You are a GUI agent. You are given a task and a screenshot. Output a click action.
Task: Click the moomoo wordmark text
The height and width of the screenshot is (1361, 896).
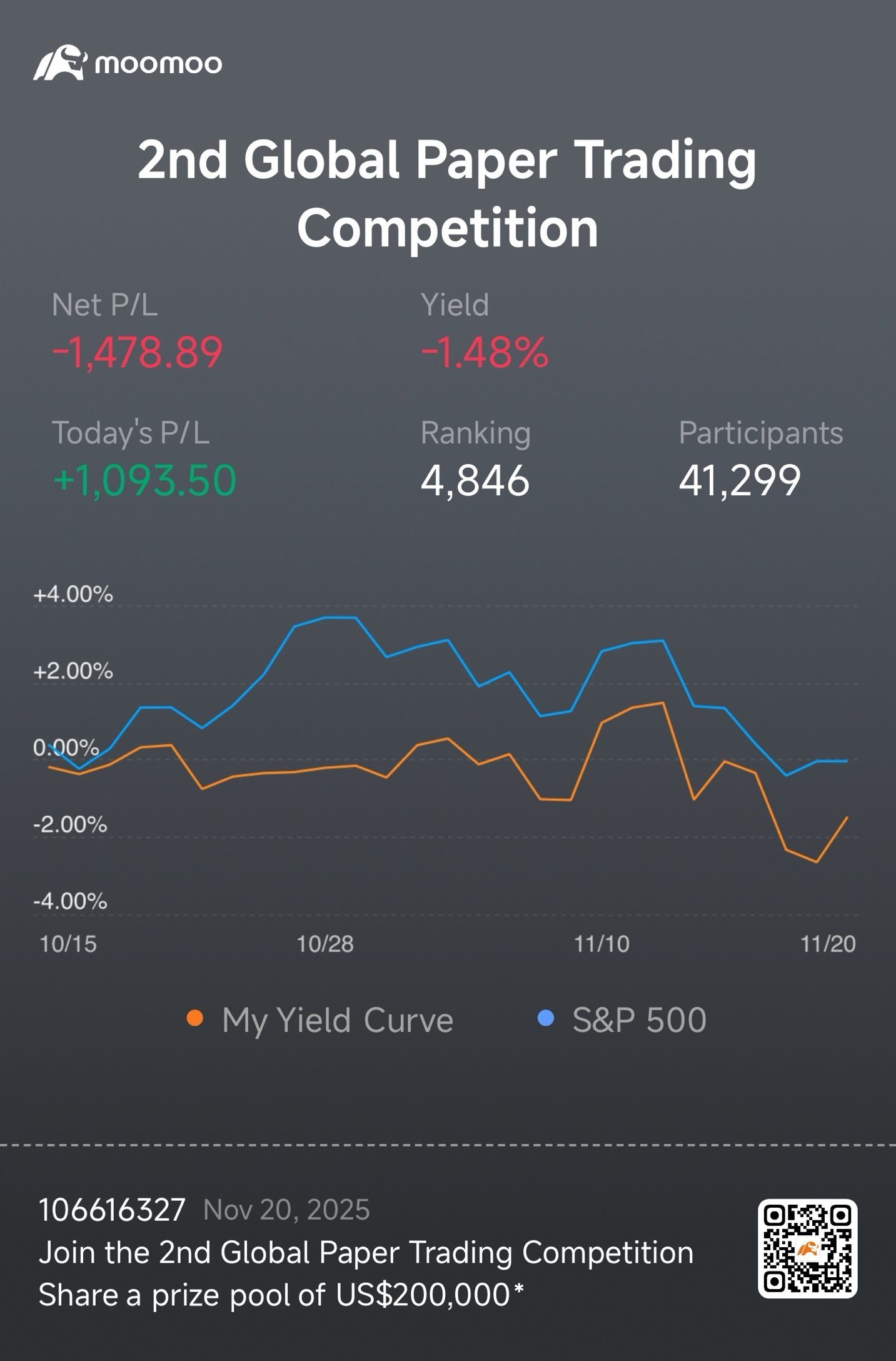pos(158,64)
